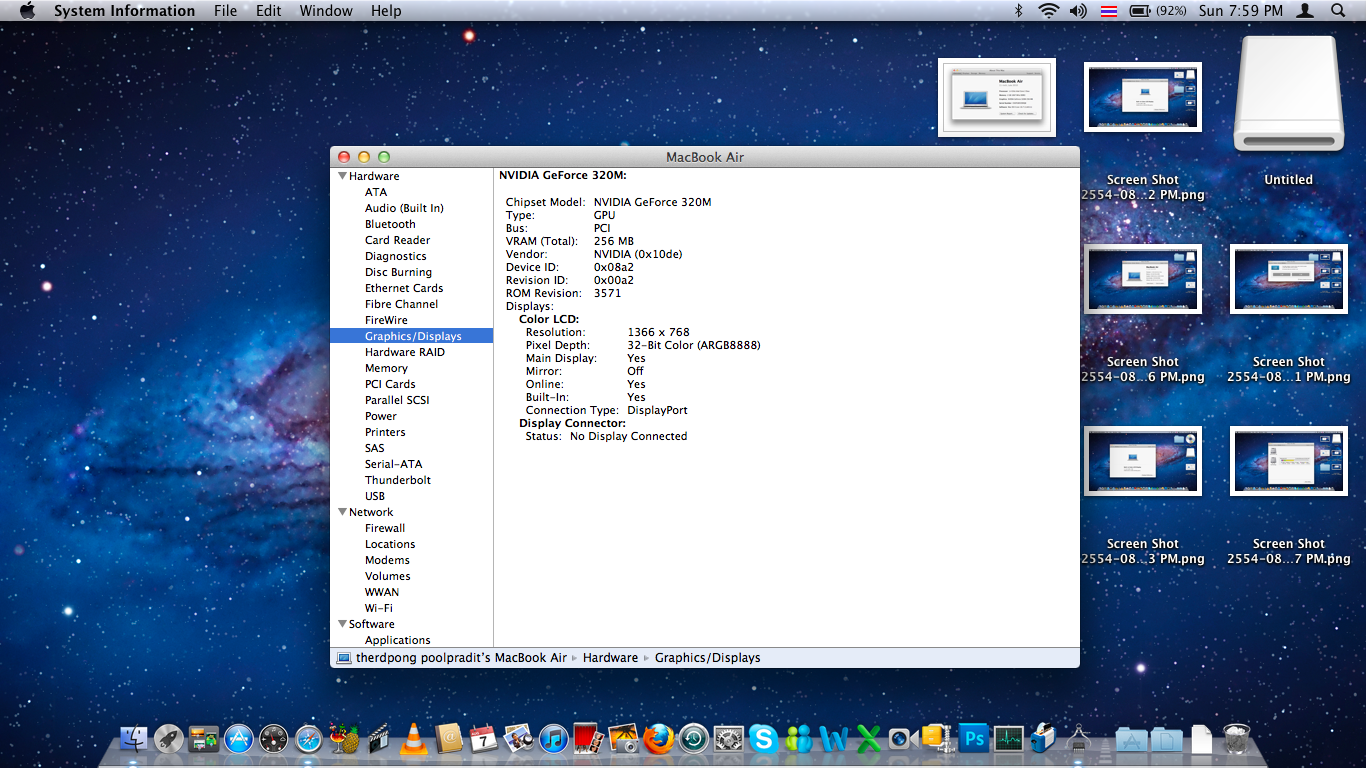The width and height of the screenshot is (1366, 768).
Task: Select the Untitled drive on desktop
Action: coord(1288,93)
